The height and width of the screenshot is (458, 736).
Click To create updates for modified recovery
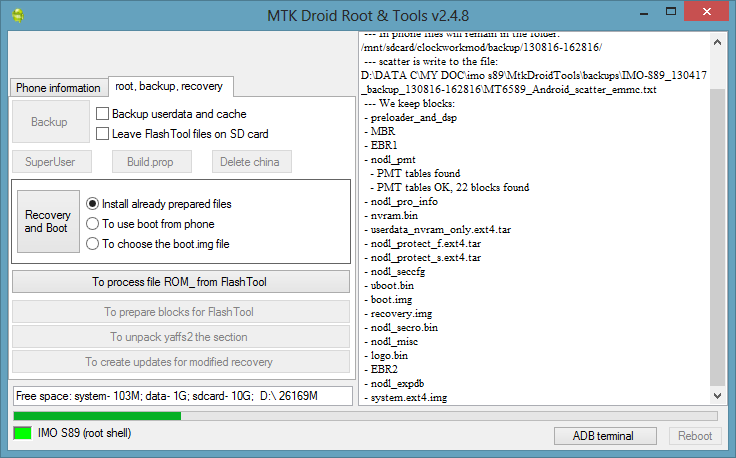[181, 362]
